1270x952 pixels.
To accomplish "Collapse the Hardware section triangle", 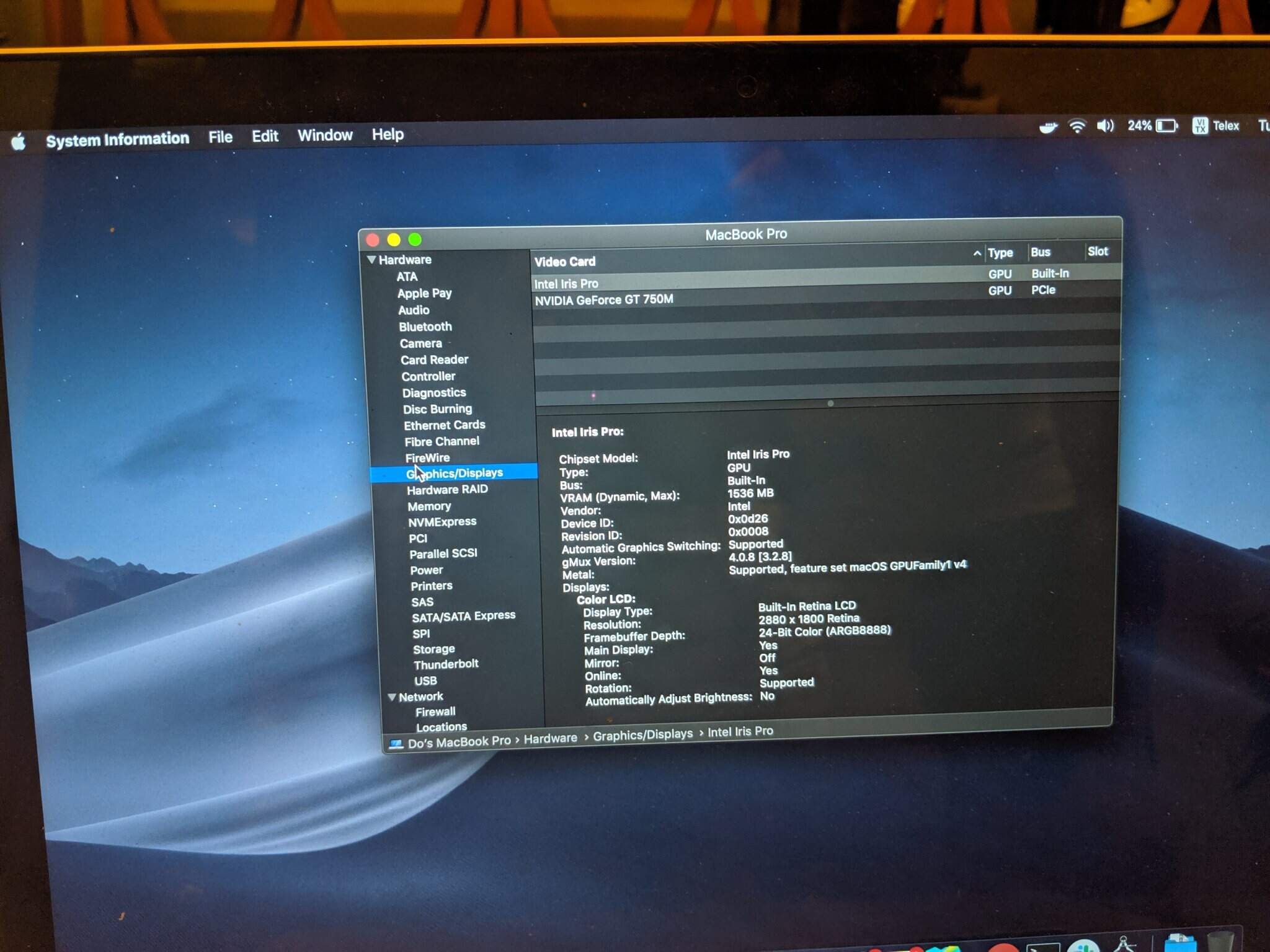I will point(371,260).
